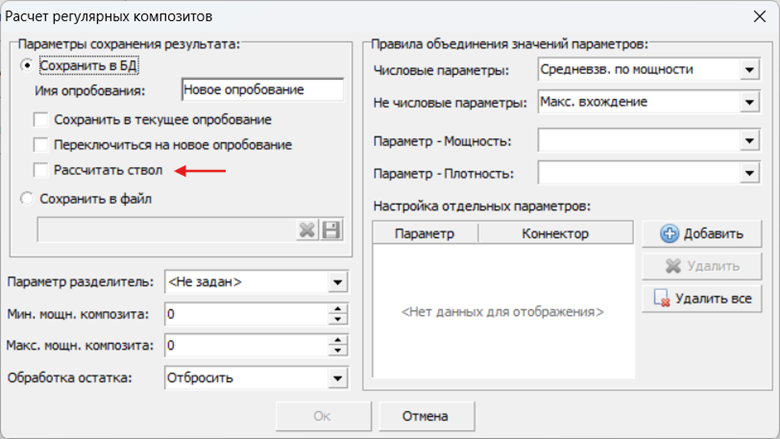Click the clear file path X icon
The width and height of the screenshot is (780, 439).
(308, 230)
